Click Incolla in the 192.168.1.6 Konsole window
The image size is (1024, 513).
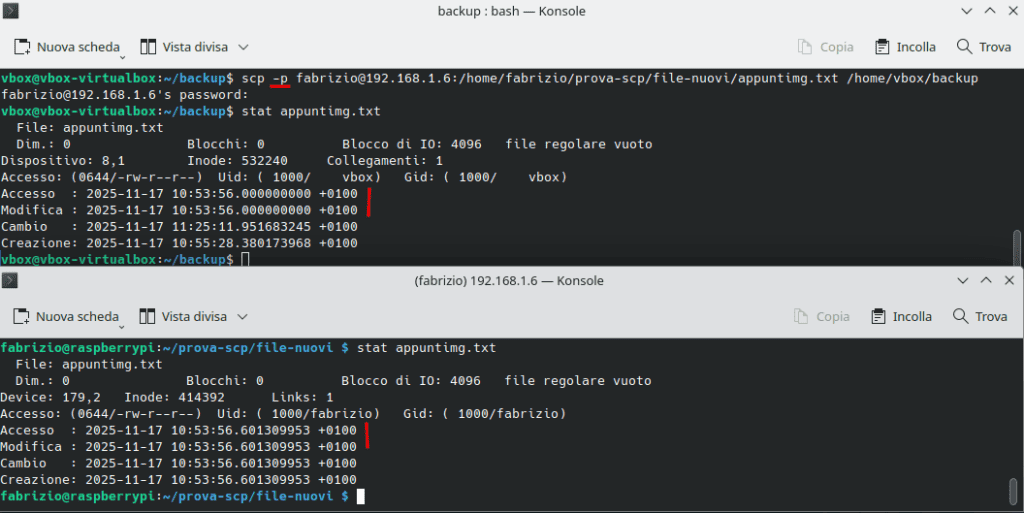(x=902, y=317)
